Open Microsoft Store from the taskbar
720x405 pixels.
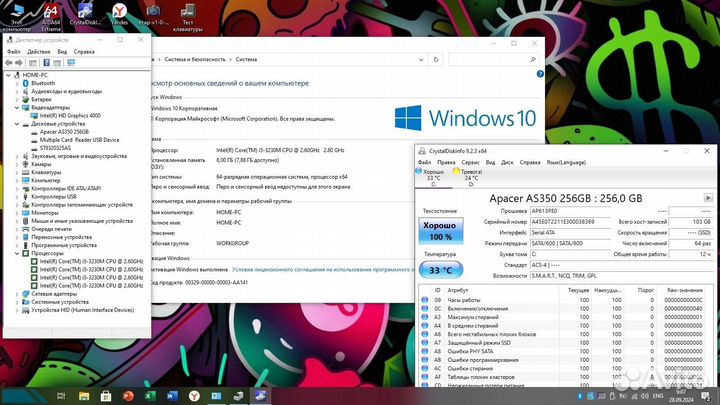[106, 396]
